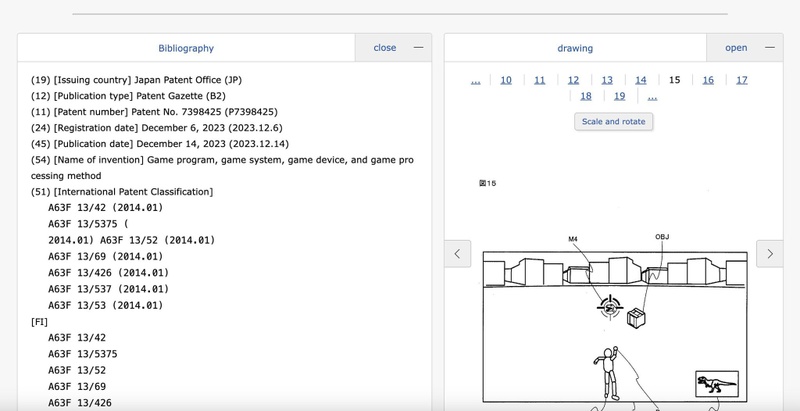Go to drawing page 11
The height and width of the screenshot is (411, 800).
tap(539, 80)
